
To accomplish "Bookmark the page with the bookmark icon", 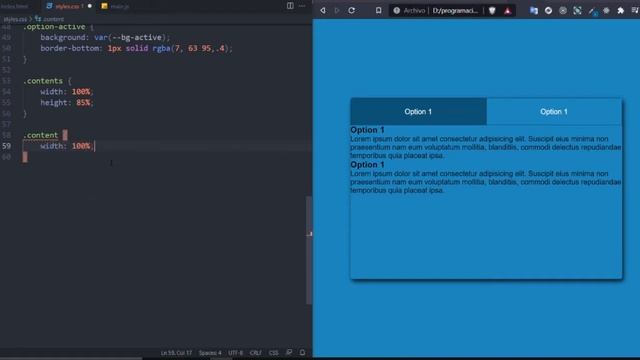I will click(378, 11).
